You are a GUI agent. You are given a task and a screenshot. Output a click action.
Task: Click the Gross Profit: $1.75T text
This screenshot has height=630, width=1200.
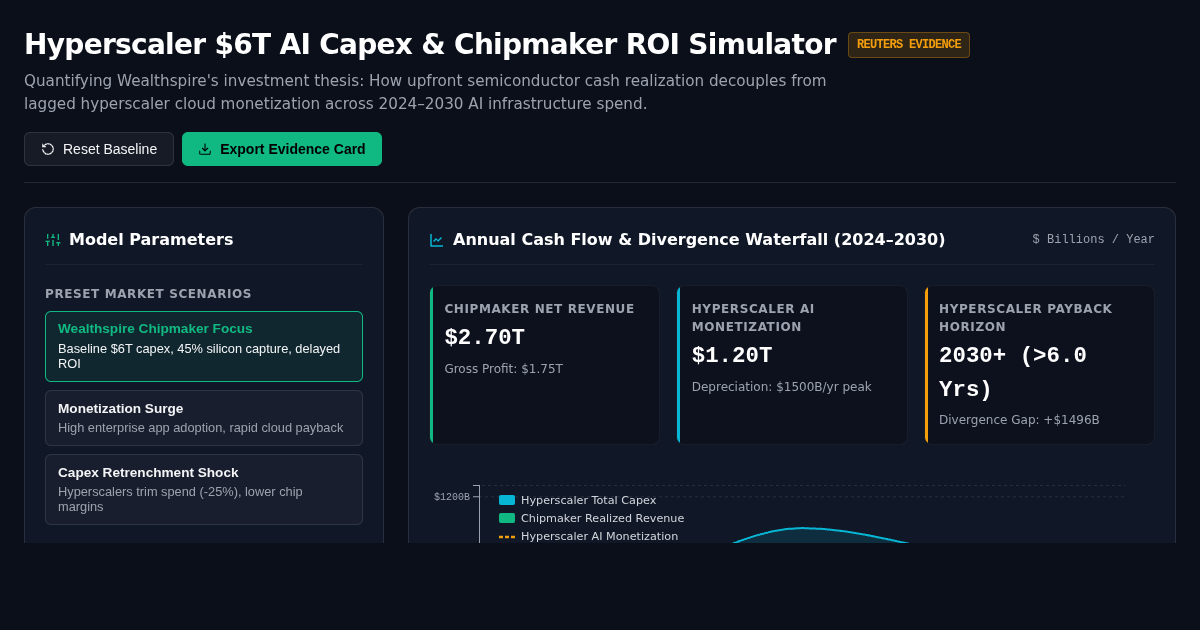[x=504, y=369]
